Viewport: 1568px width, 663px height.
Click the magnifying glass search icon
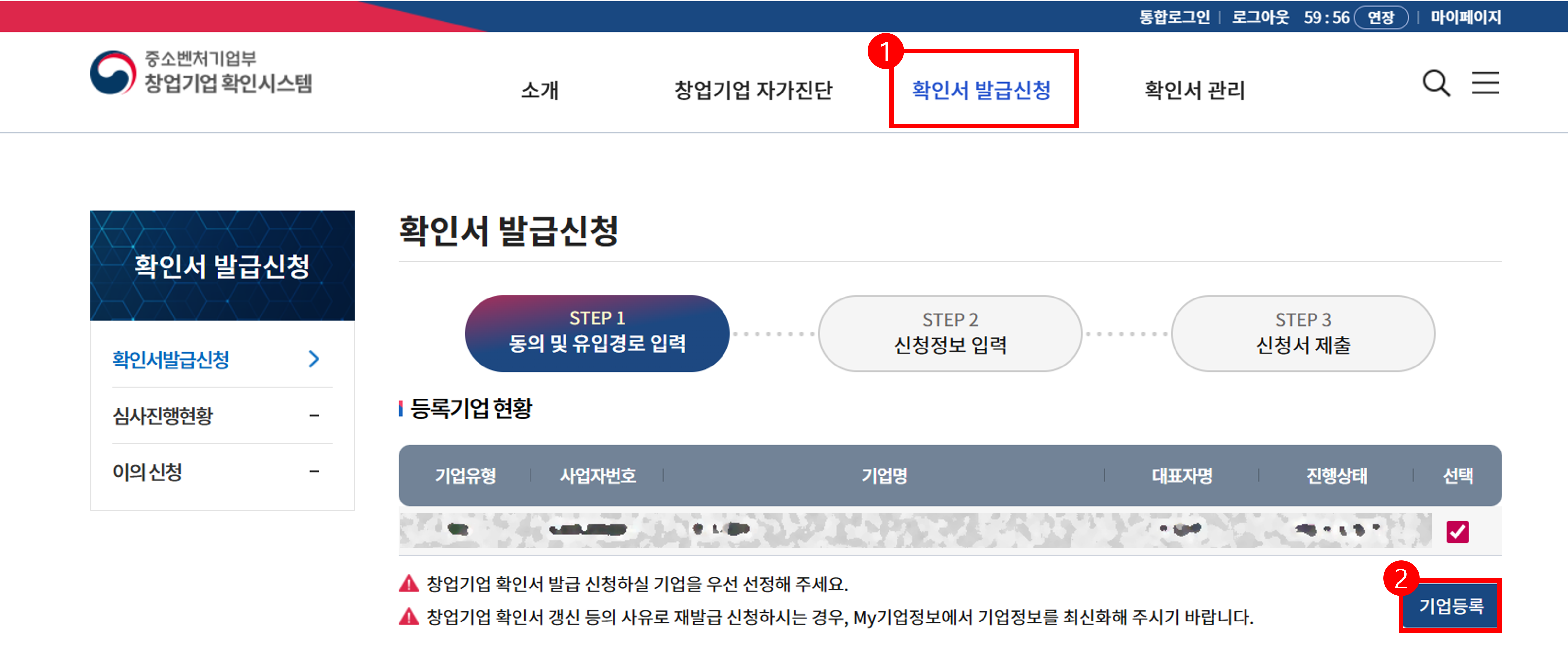click(1436, 83)
